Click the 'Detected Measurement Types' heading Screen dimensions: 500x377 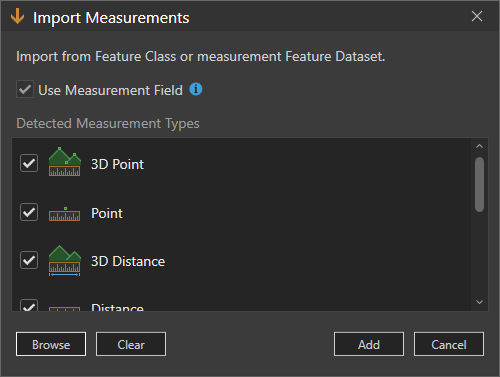[108, 123]
